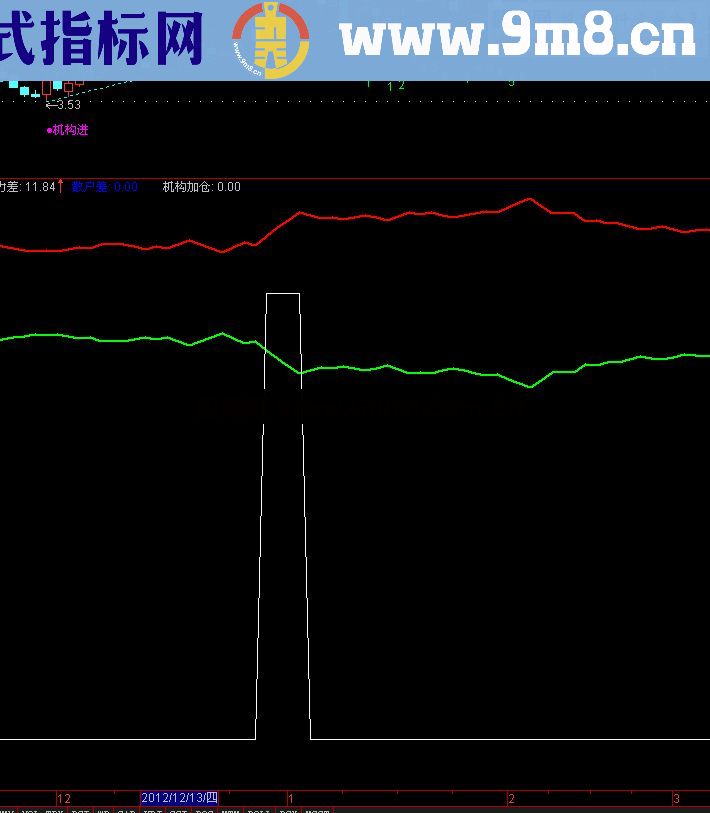This screenshot has height=813, width=710.
Task: Click the highlighted 2012/12/13 date label
Action: pos(179,798)
